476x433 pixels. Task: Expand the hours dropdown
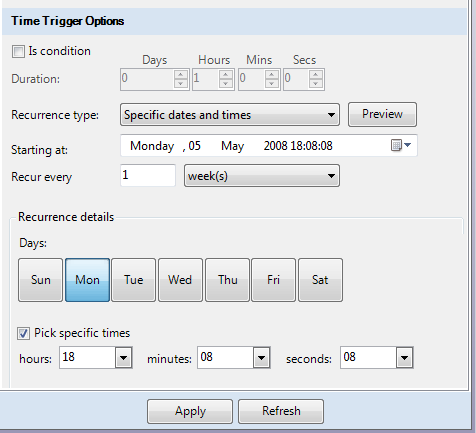(124, 358)
